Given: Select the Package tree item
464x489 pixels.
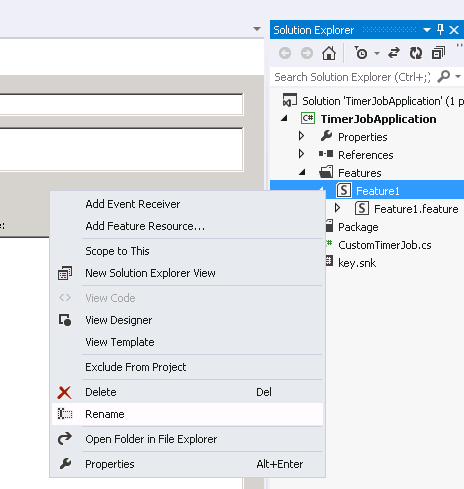Looking at the screenshot, I should click(358, 227).
